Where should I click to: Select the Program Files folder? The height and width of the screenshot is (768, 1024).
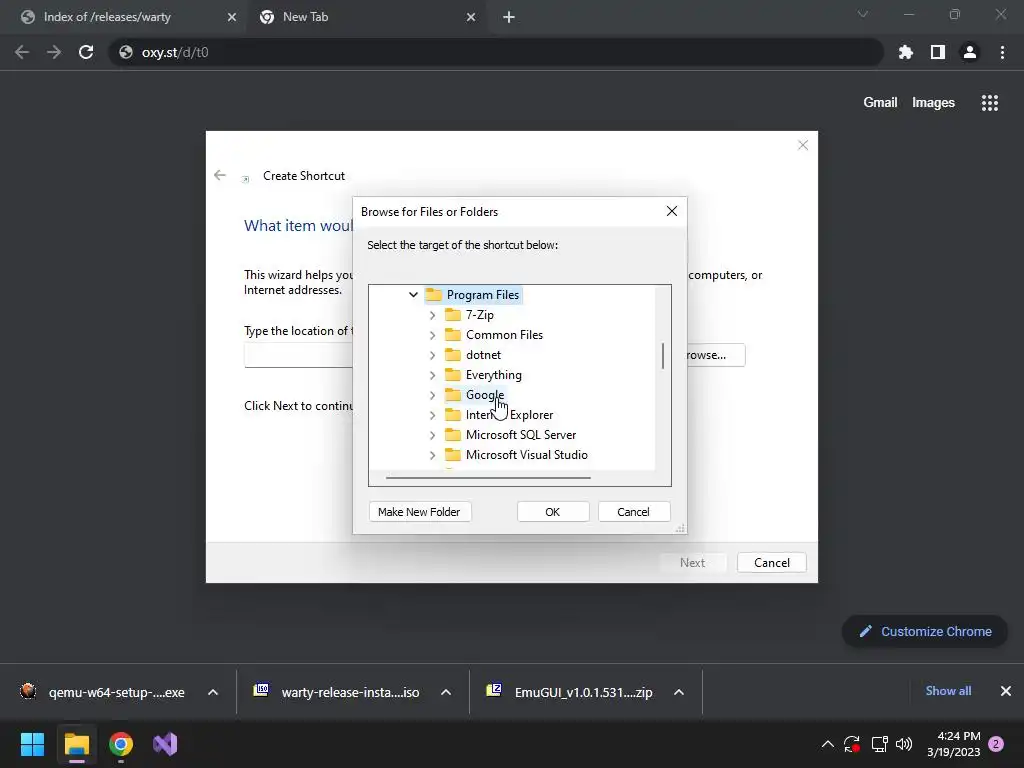(x=483, y=295)
